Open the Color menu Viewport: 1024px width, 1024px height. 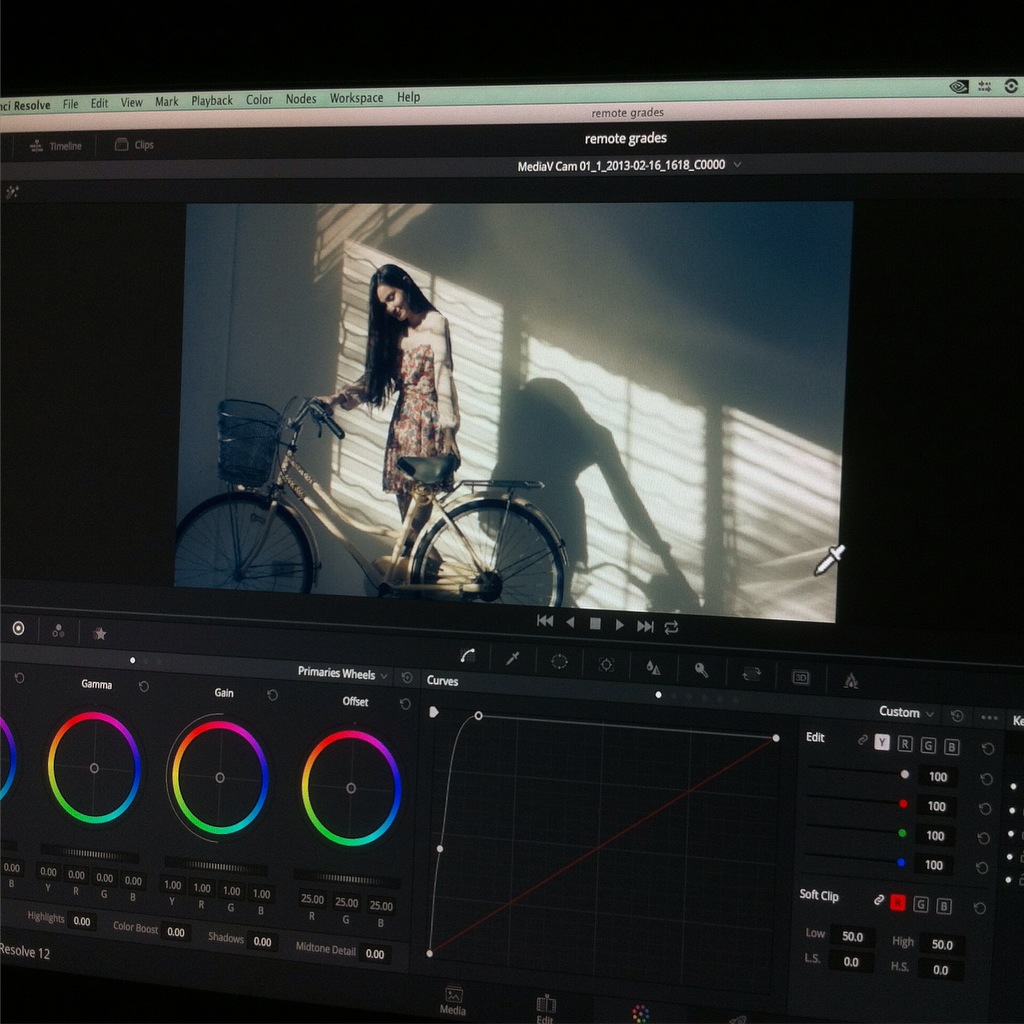pos(259,100)
